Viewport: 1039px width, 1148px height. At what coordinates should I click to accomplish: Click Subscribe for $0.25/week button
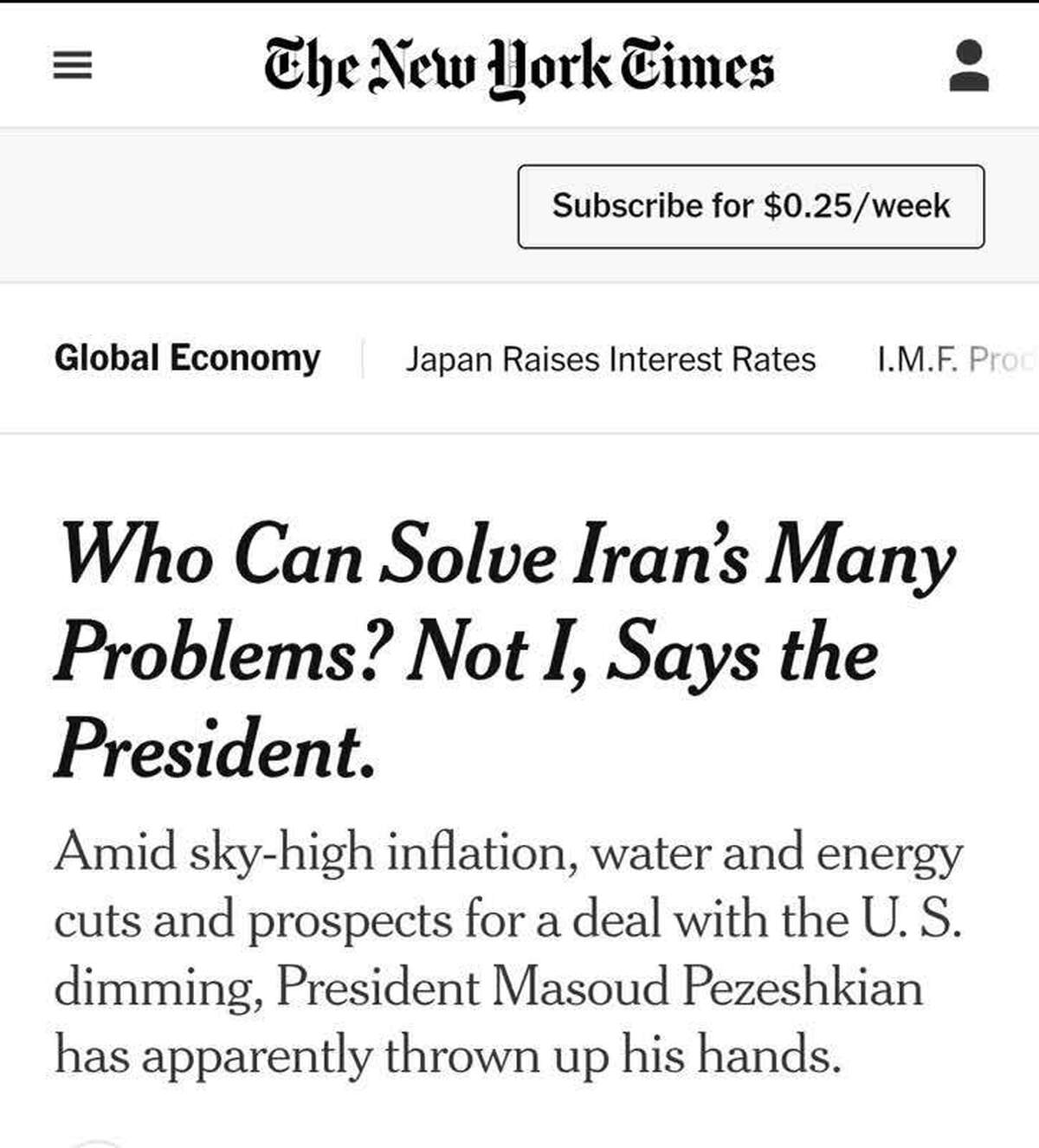coord(751,206)
